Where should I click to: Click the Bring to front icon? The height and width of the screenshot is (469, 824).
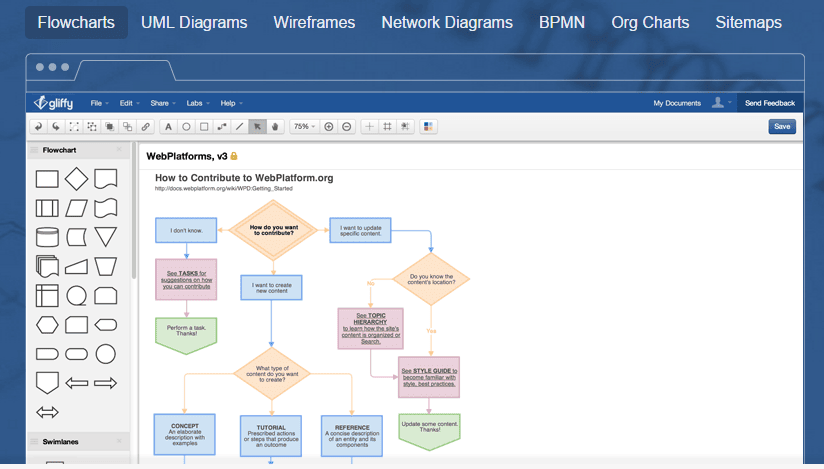click(x=110, y=127)
